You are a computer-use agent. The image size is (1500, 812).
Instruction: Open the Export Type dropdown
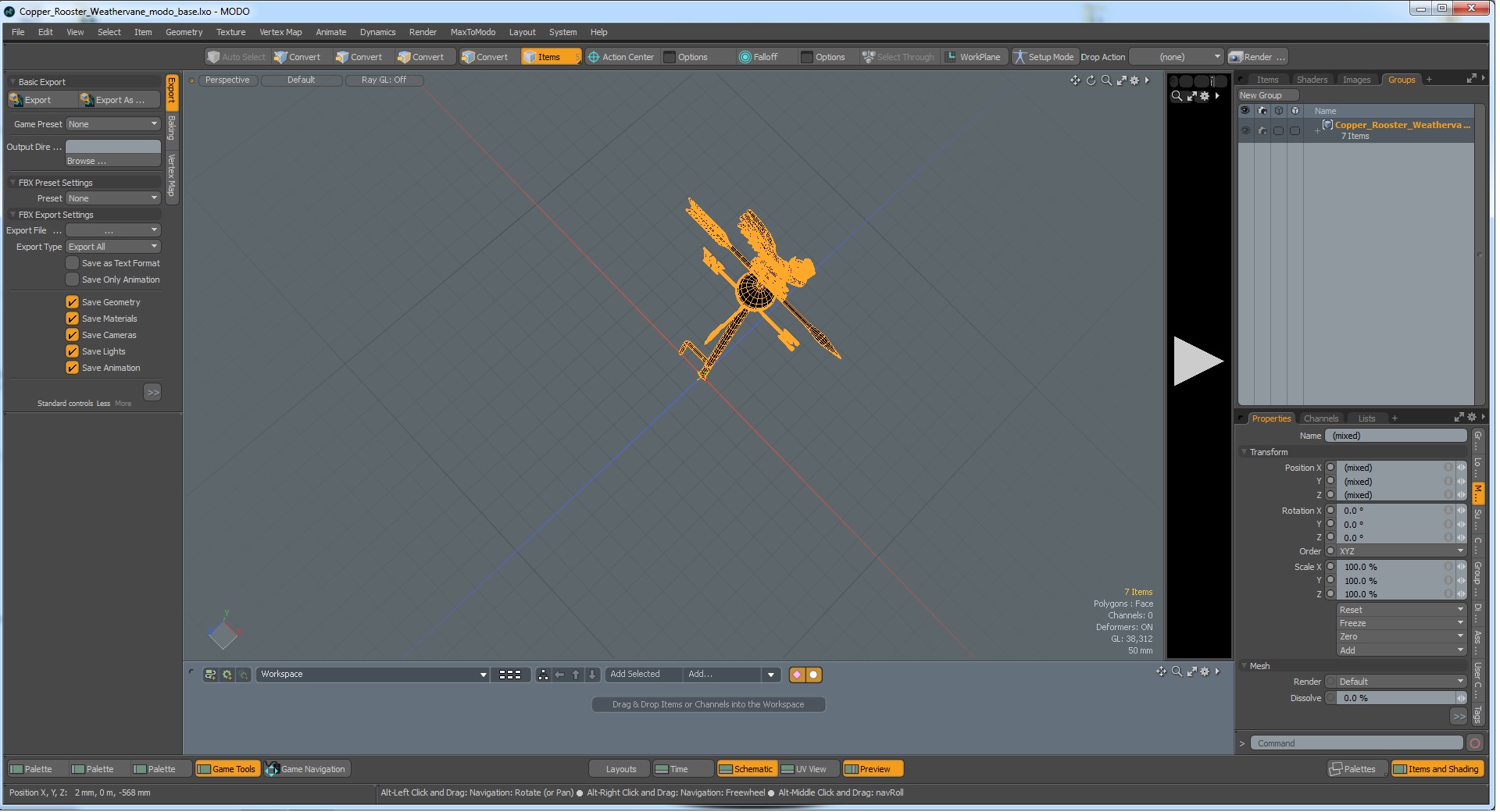(113, 247)
